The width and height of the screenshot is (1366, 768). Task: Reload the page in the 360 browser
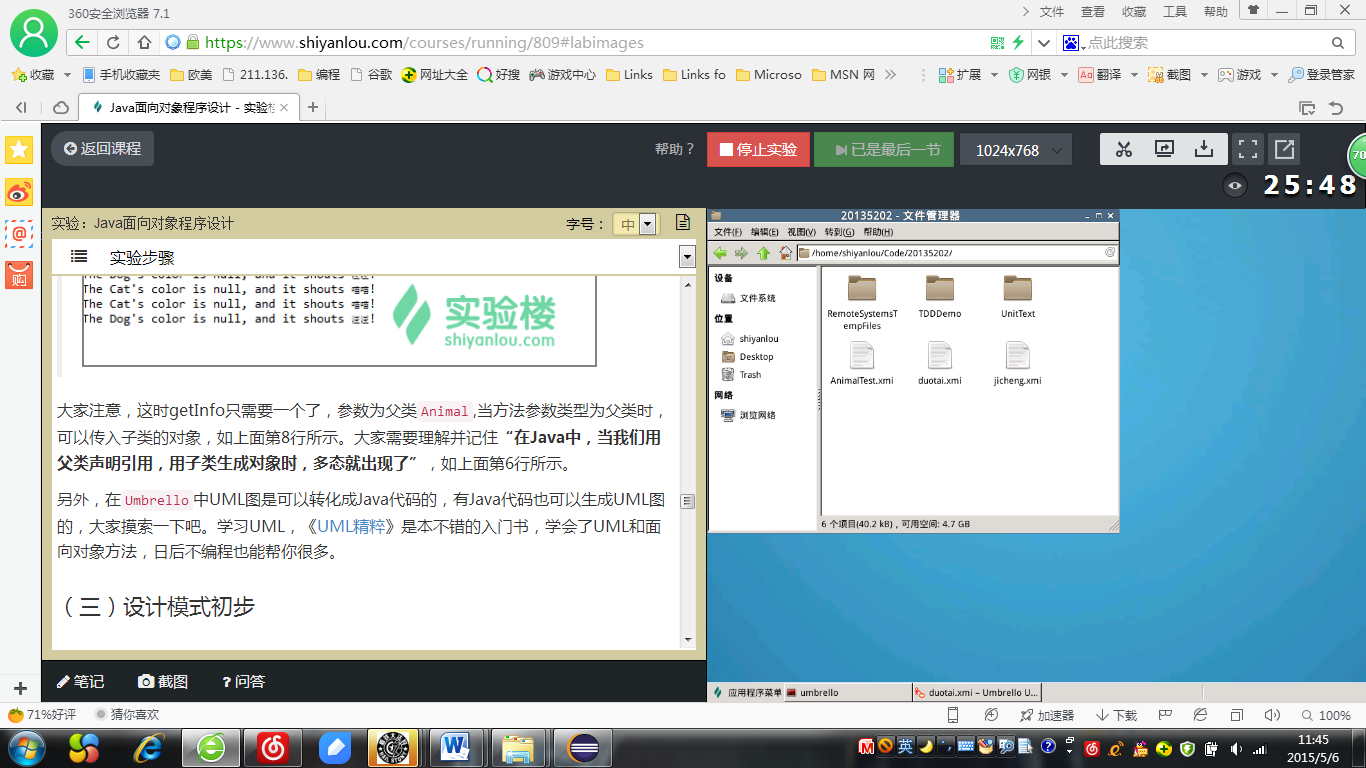tap(113, 43)
